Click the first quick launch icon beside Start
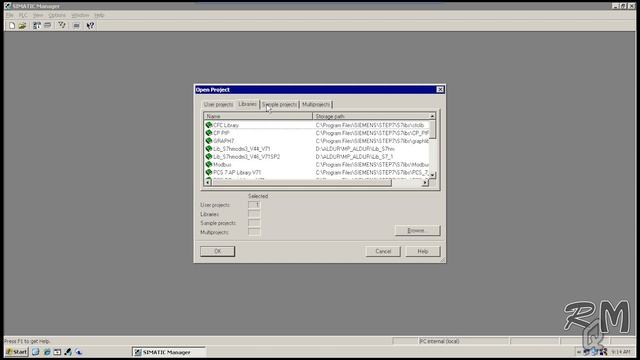The height and width of the screenshot is (360, 640). pos(36,351)
